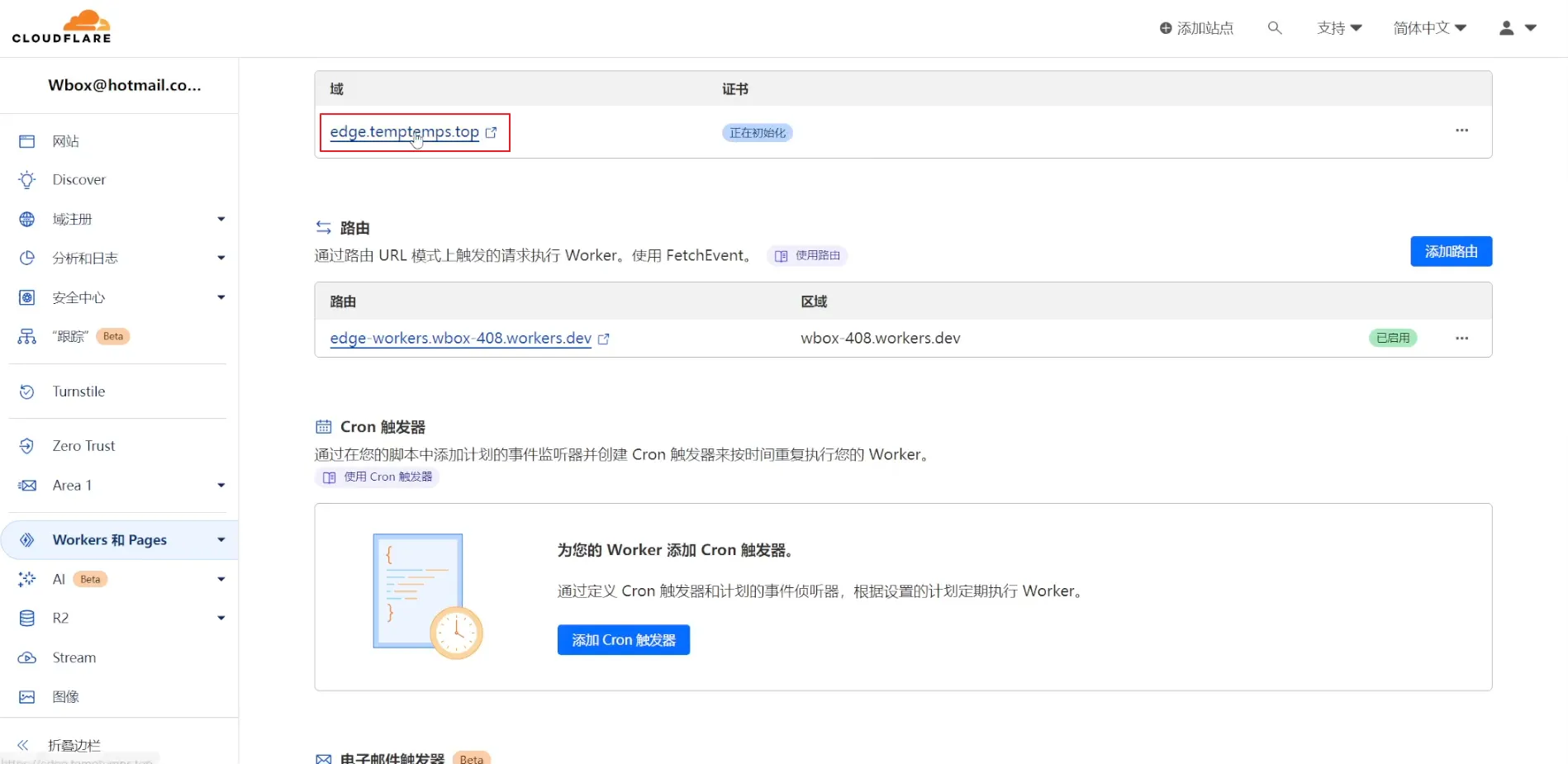Collapse the Workers 和 Pages submenu arrow
The width and height of the screenshot is (1568, 764).
(x=221, y=540)
